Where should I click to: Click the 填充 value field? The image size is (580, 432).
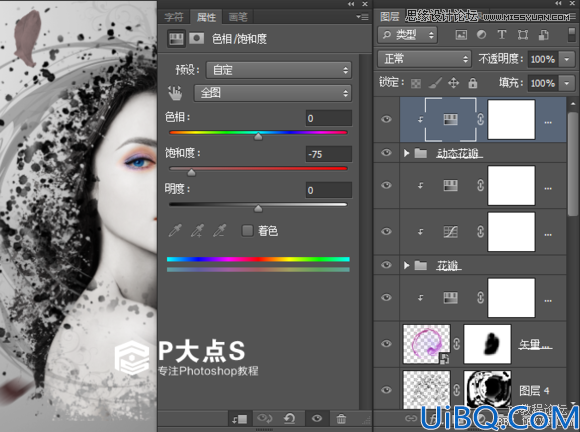coord(543,83)
